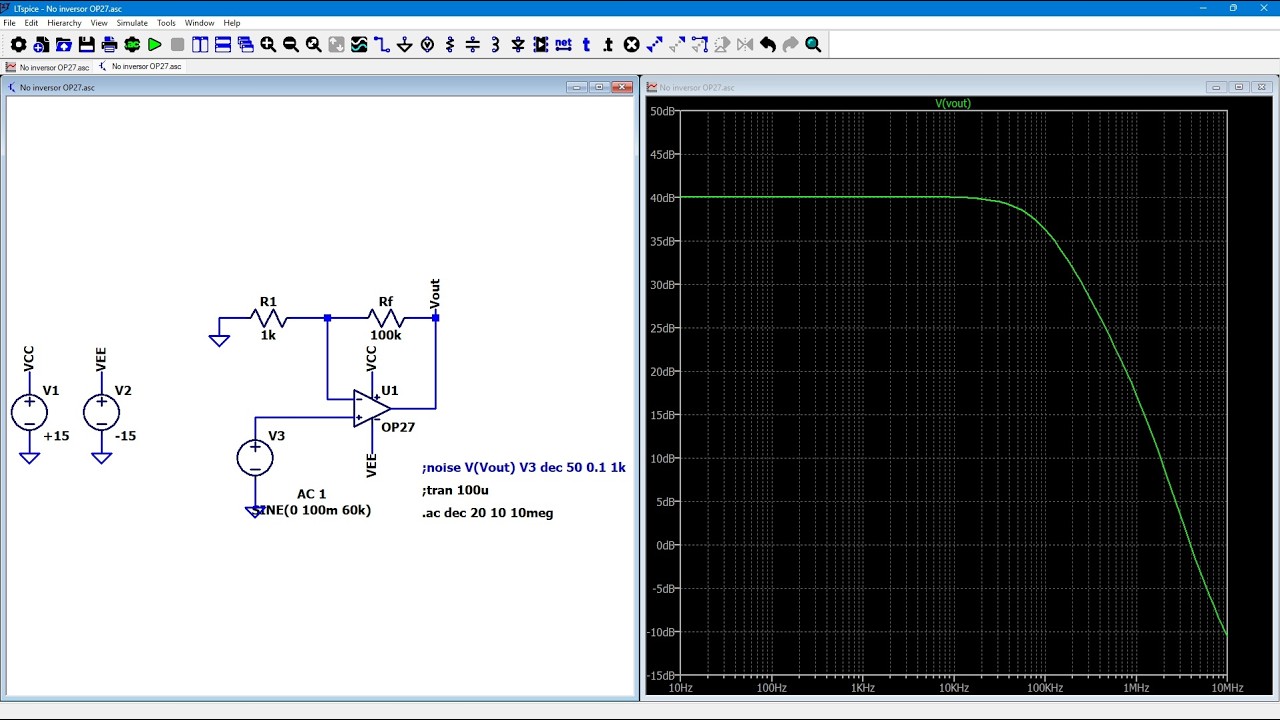Click the 100KHz frequency axis label

point(1045,688)
